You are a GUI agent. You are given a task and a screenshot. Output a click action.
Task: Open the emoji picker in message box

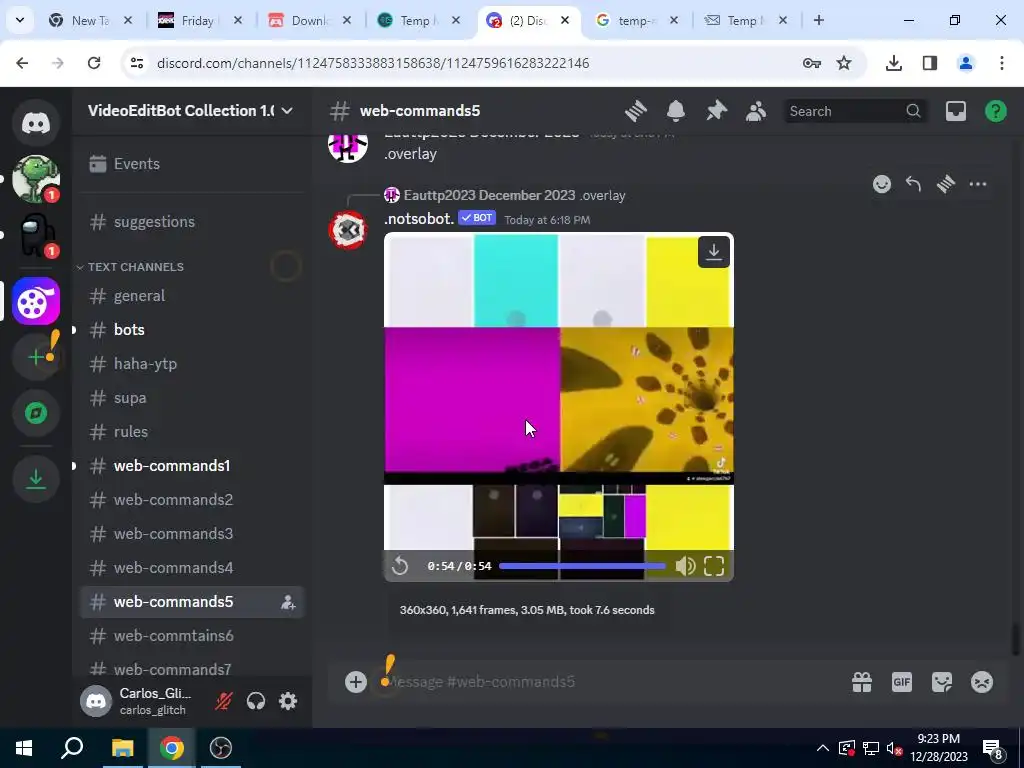[x=982, y=682]
